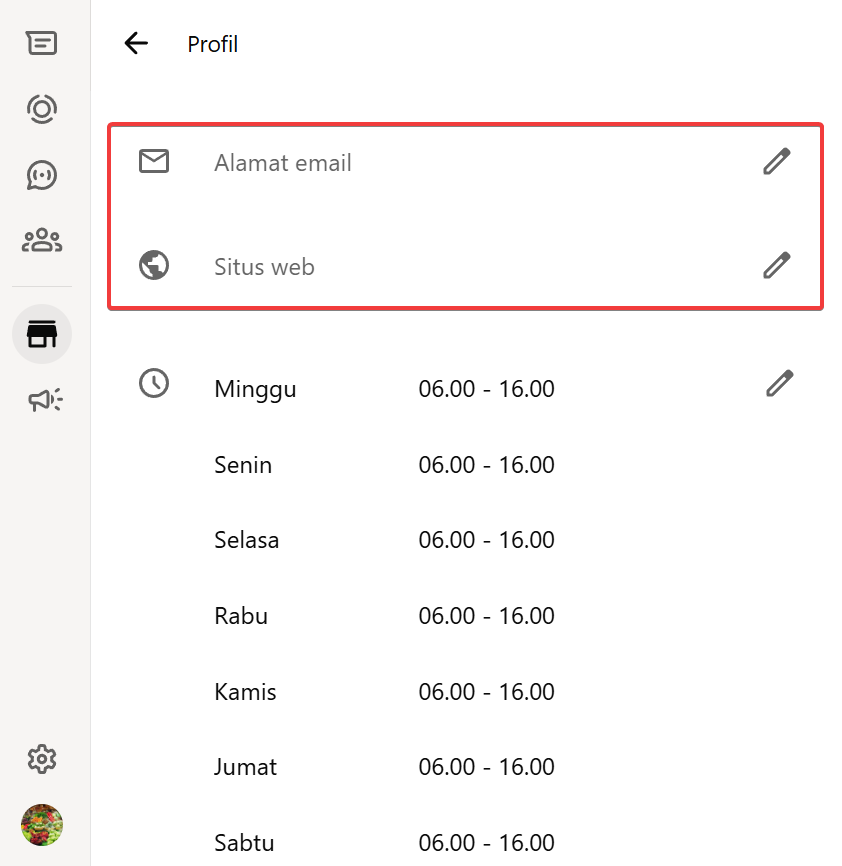Click the profile picture avatar
Screen dimensions: 842x866
point(42,825)
